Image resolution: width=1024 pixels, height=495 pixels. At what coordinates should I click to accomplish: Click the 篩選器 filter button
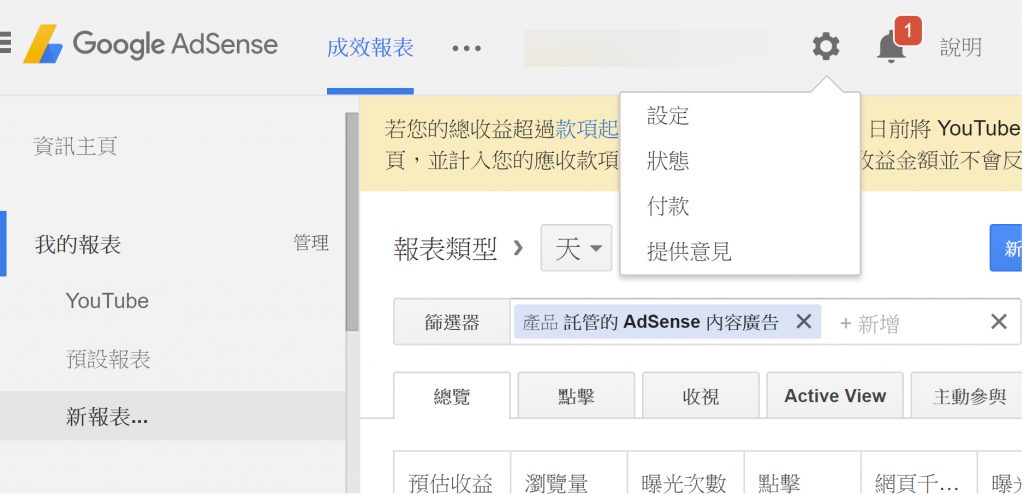(x=452, y=322)
